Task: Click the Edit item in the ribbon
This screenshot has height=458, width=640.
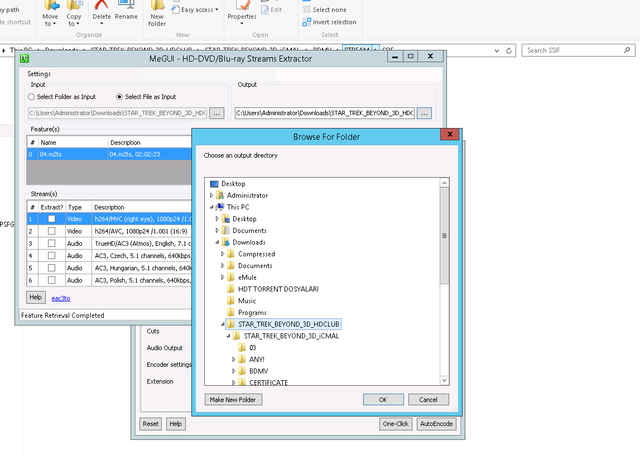Action: pos(271,9)
